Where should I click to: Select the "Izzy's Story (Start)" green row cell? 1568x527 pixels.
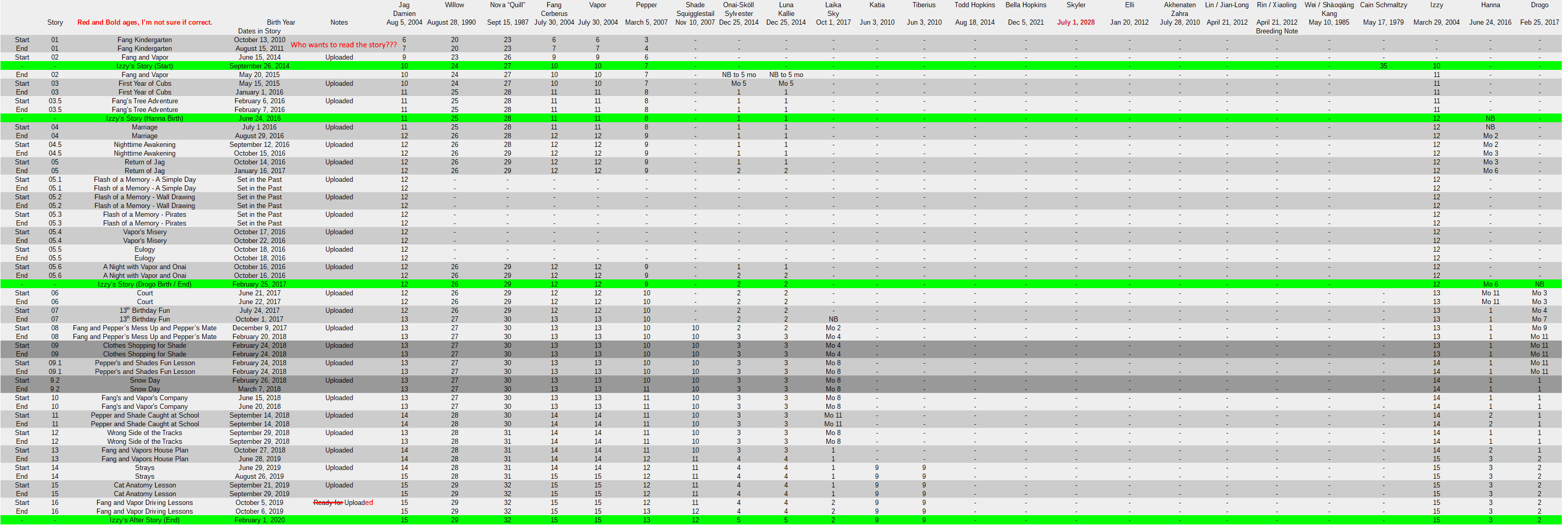coord(145,66)
